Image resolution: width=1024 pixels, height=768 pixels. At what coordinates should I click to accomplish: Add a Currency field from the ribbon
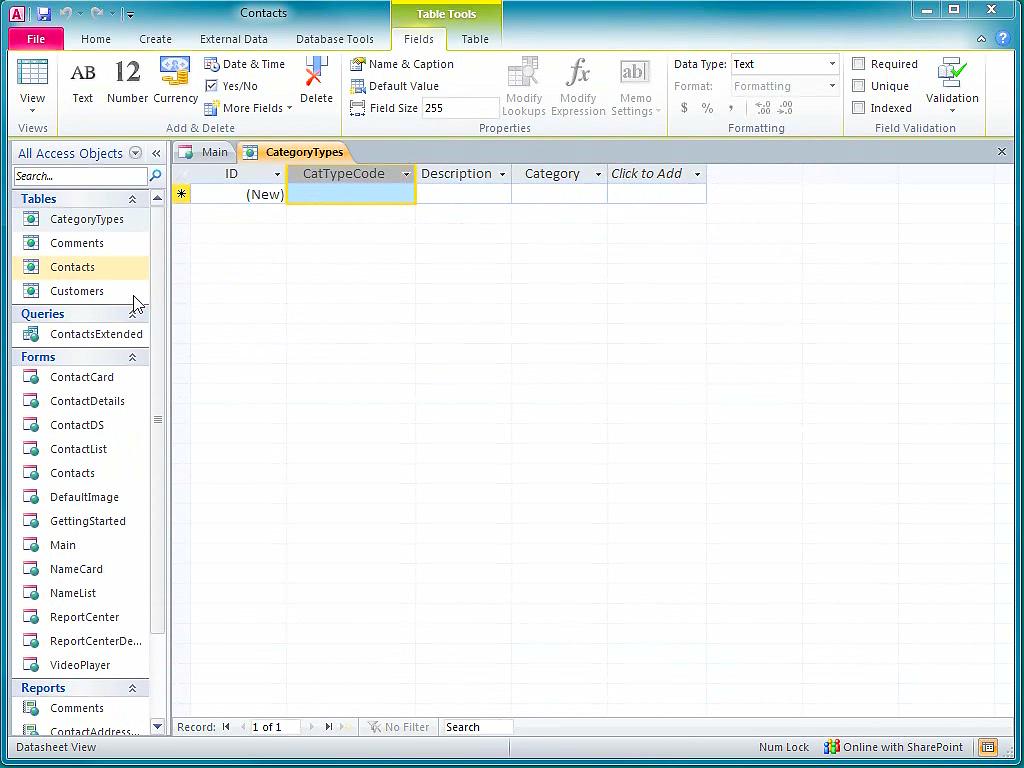(175, 82)
